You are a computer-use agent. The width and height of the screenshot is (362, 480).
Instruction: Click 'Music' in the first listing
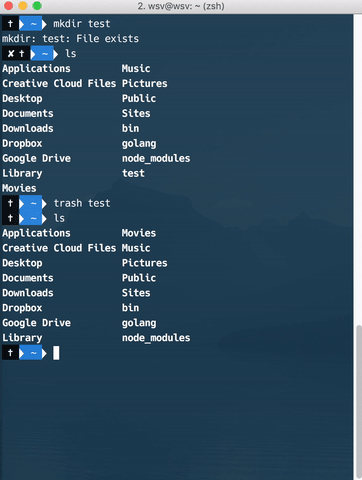pyautogui.click(x=136, y=69)
